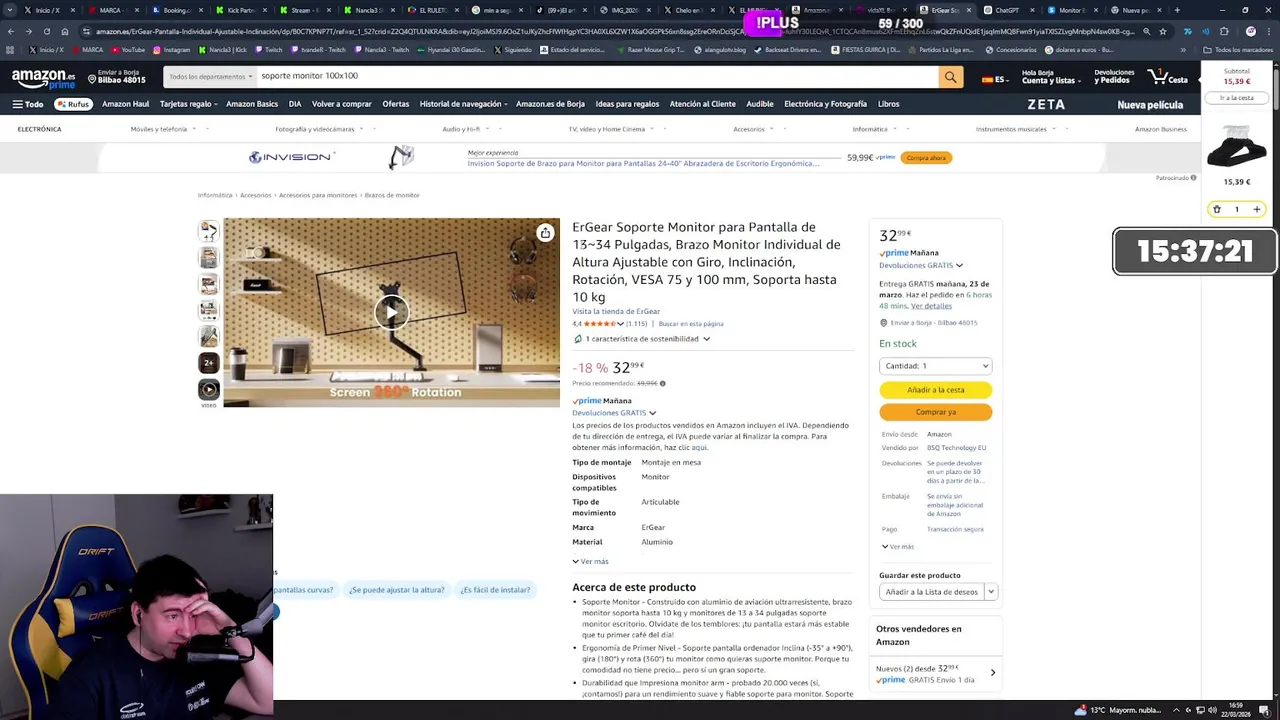Open Visita la tienda de ErGear link
This screenshot has height=720, width=1280.
(x=616, y=312)
